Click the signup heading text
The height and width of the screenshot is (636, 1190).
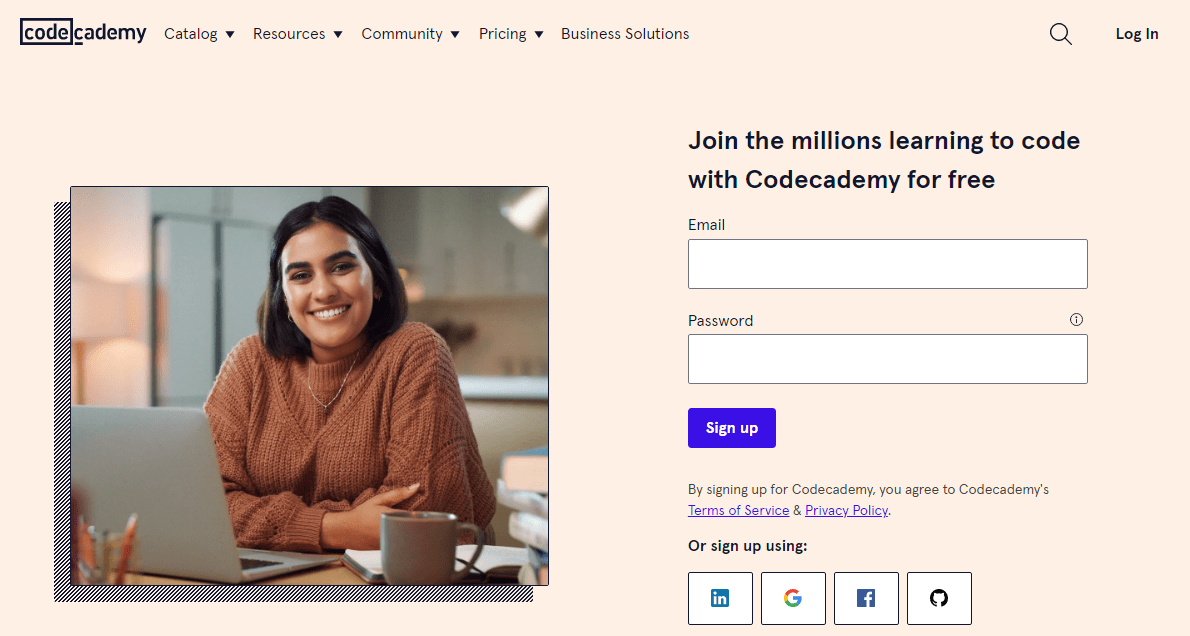tap(884, 160)
